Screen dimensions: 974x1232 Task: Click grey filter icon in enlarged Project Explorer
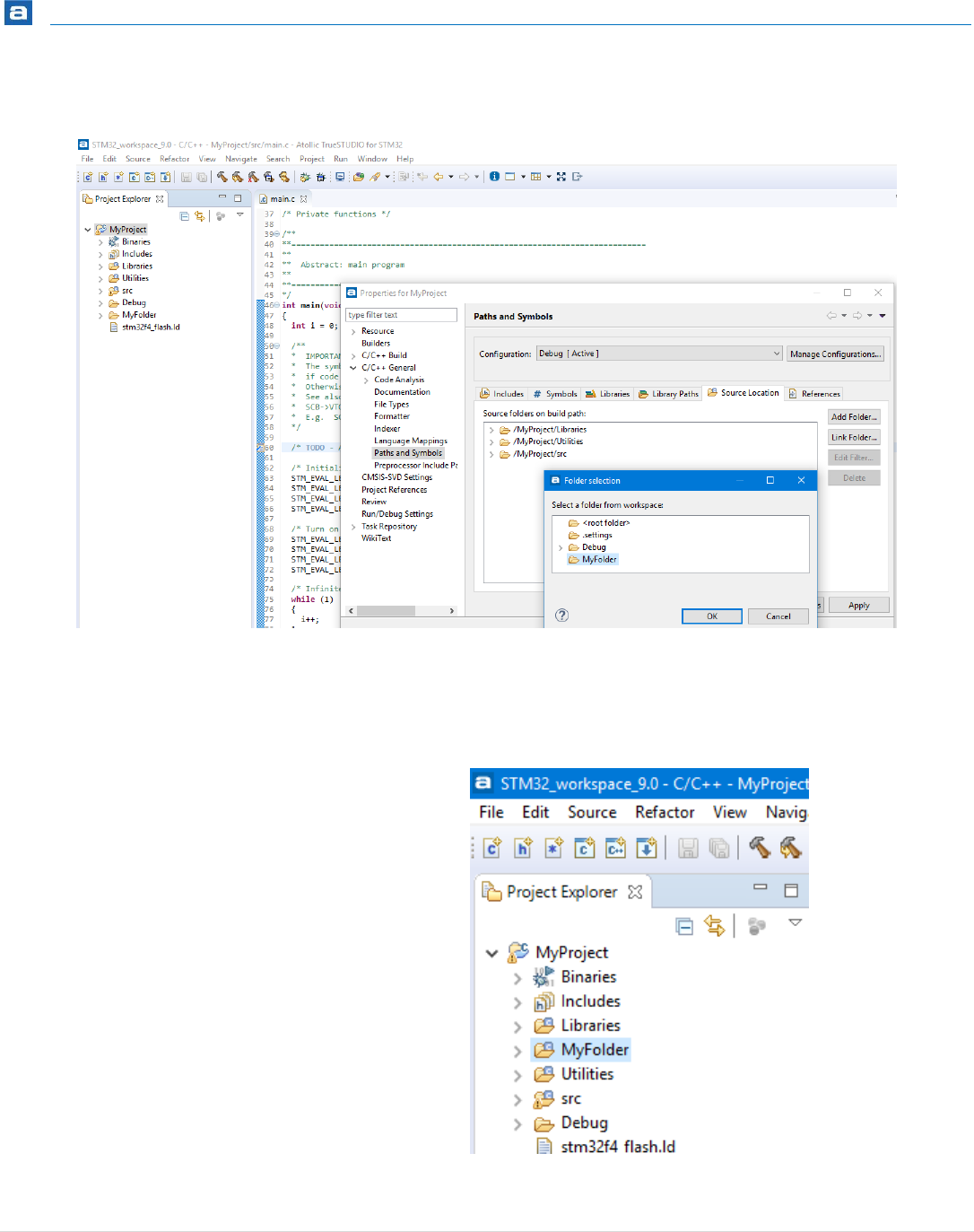pos(757,926)
